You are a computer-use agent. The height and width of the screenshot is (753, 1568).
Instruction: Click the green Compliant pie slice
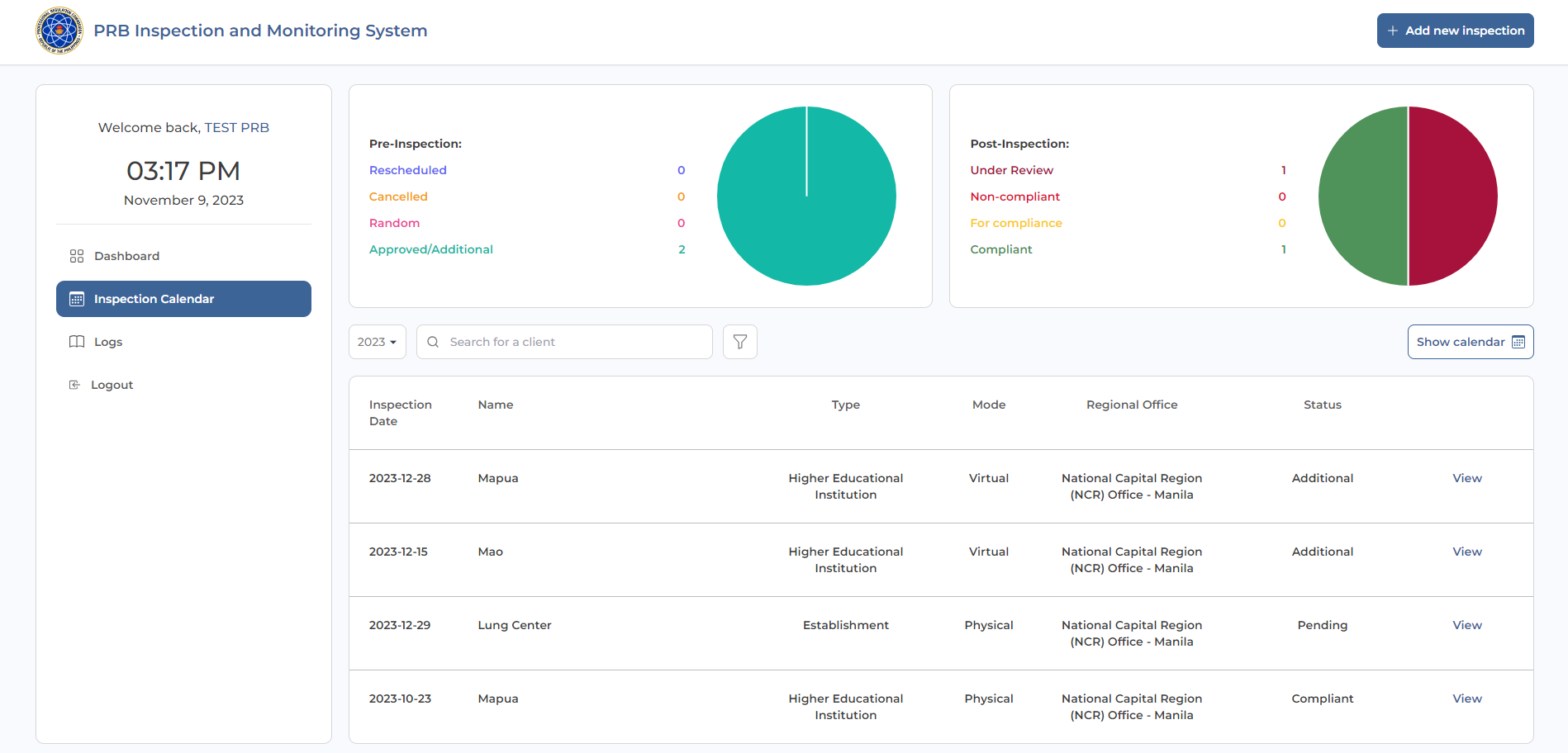1363,197
